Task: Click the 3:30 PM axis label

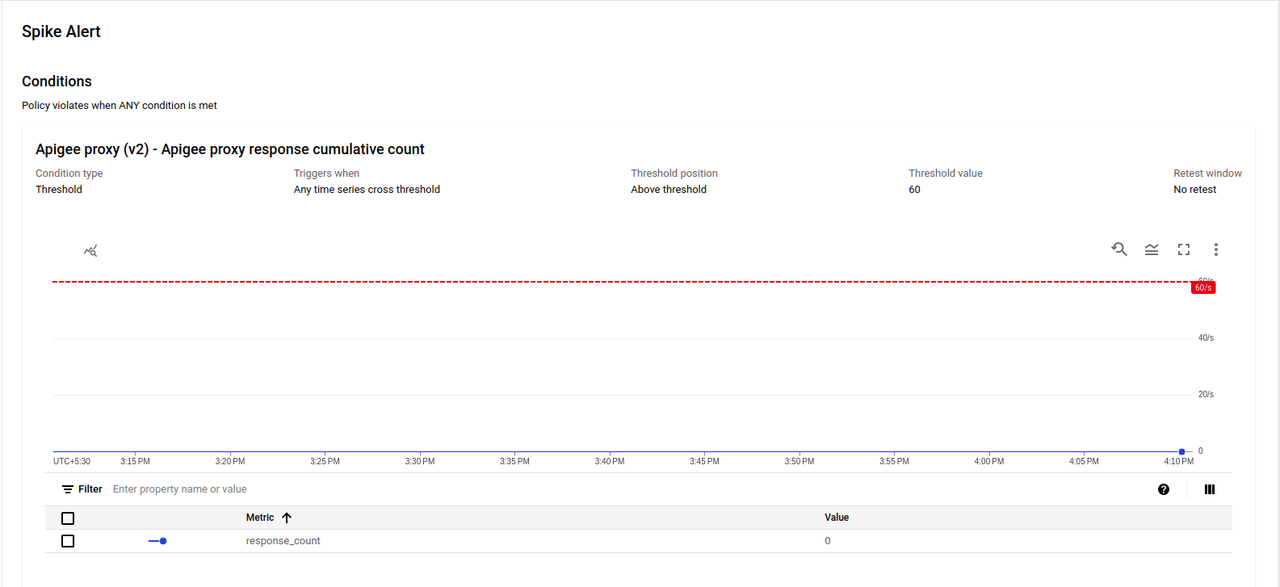Action: (x=420, y=461)
